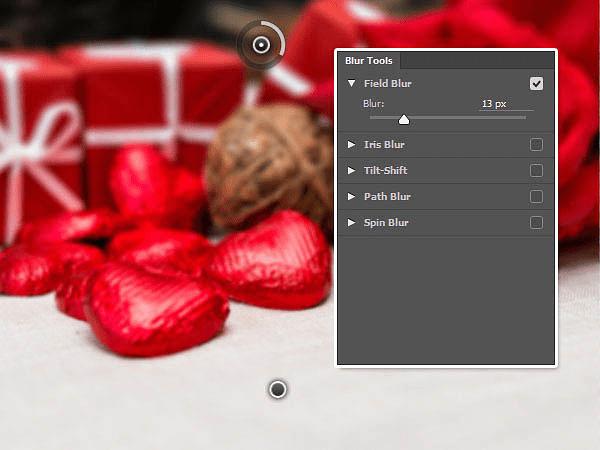Enable the Path Blur checkbox

point(536,197)
